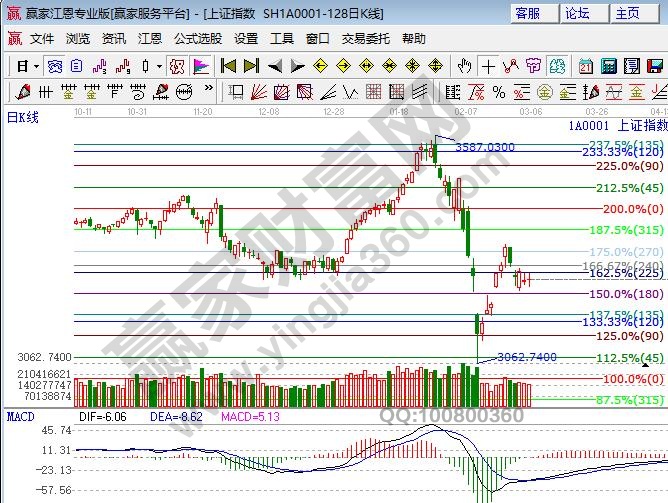Jump to the last bar using the skip-to-end arrow
The width and height of the screenshot is (668, 503).
click(x=251, y=66)
